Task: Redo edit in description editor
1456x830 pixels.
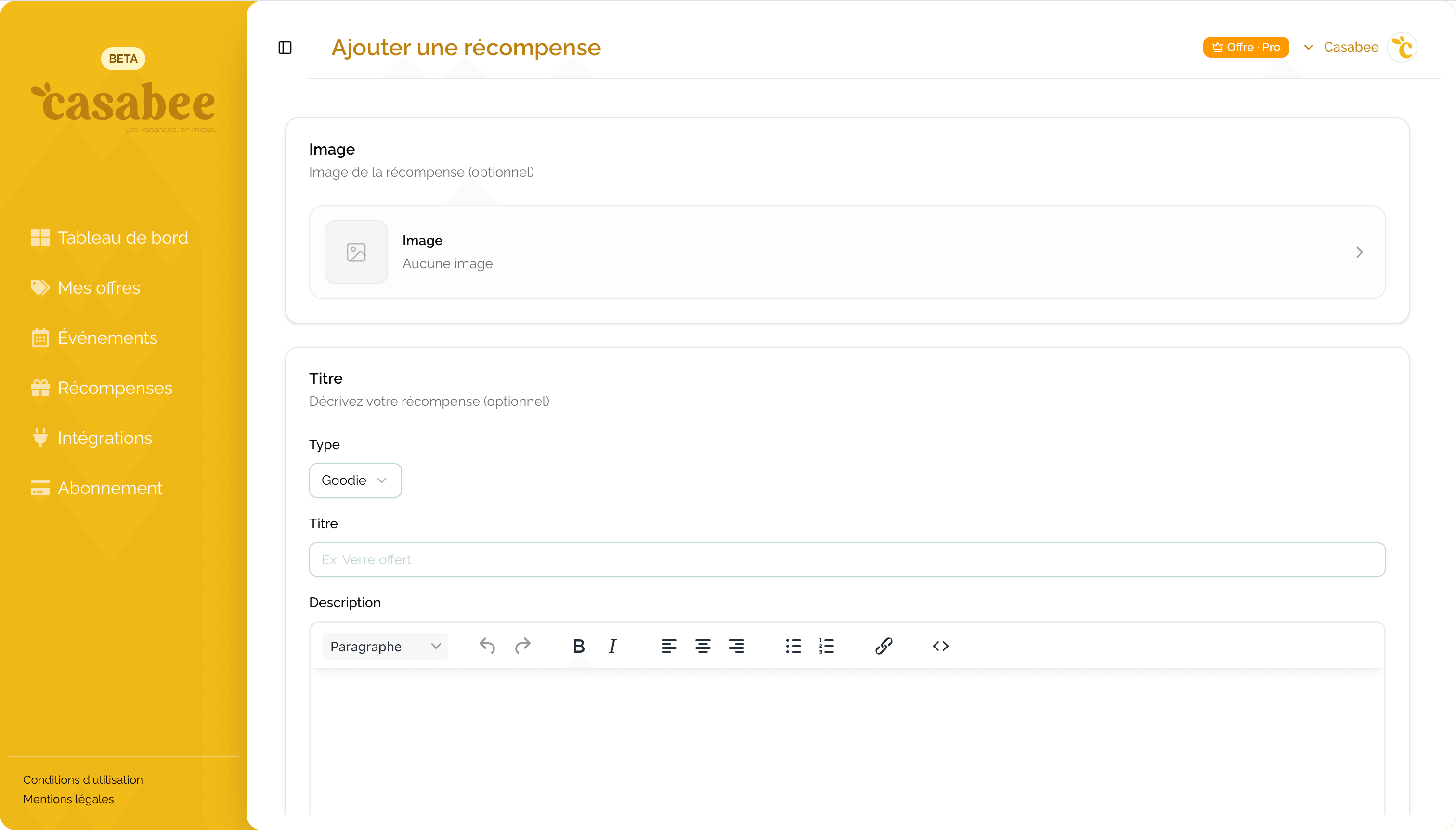Action: point(522,646)
